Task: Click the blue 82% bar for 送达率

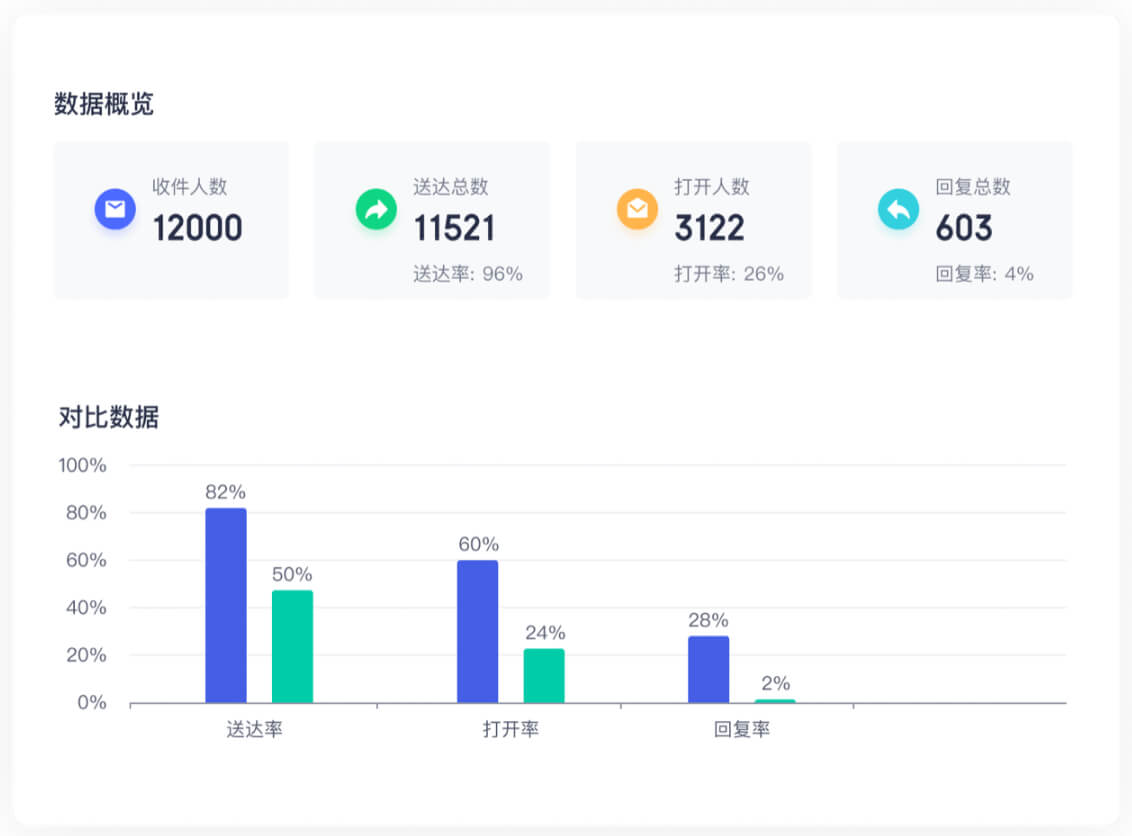Action: (x=226, y=605)
